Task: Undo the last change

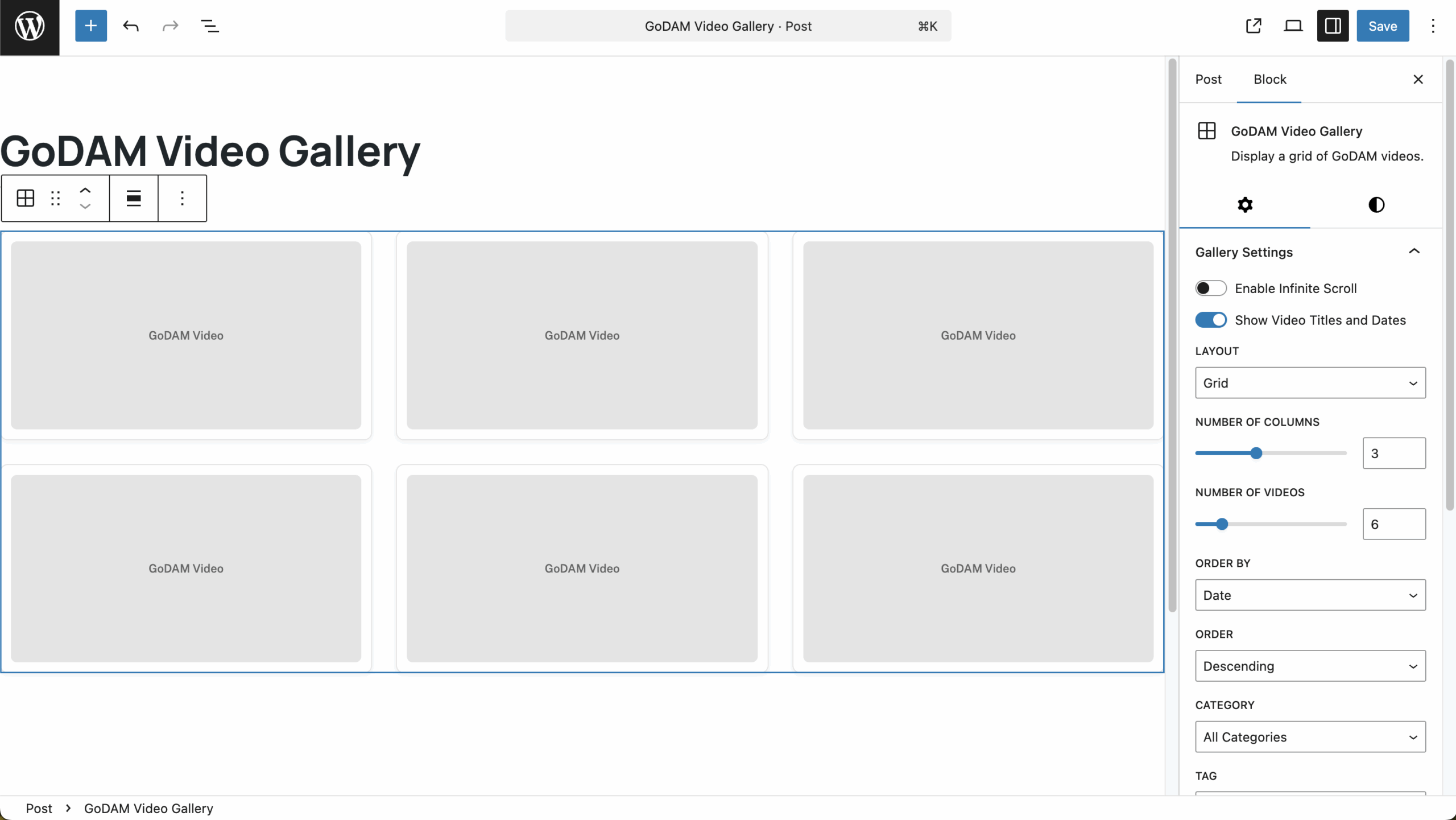Action: pyautogui.click(x=130, y=26)
